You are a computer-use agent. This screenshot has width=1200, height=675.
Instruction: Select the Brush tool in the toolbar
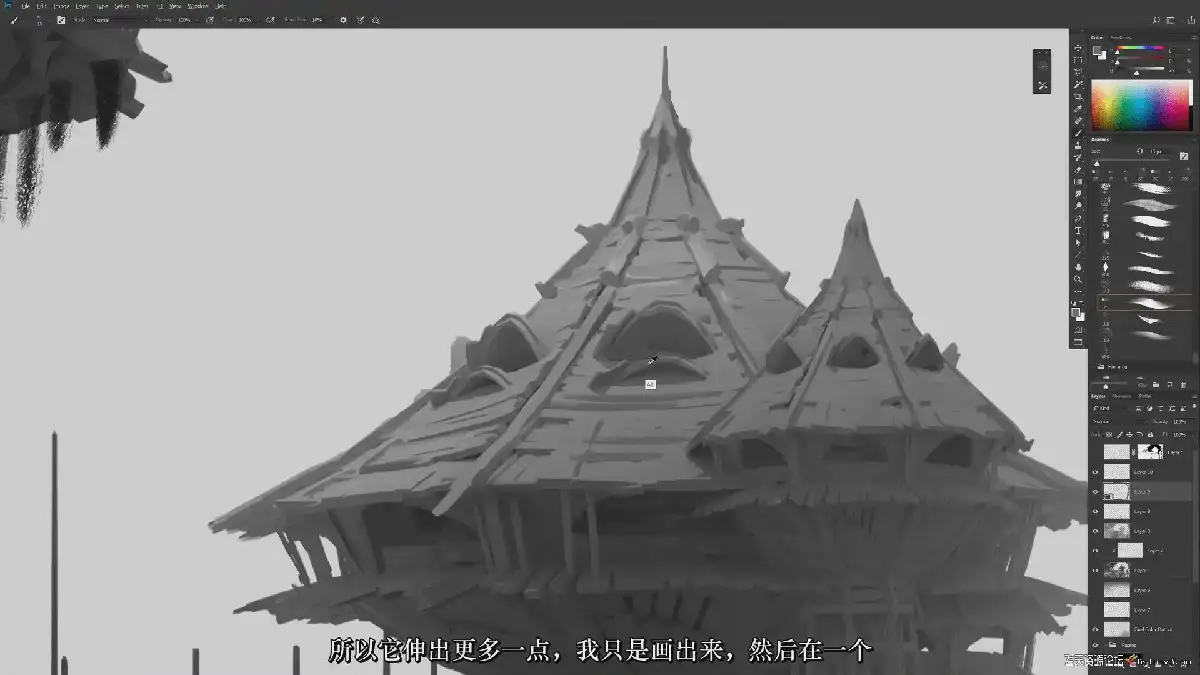1078,133
